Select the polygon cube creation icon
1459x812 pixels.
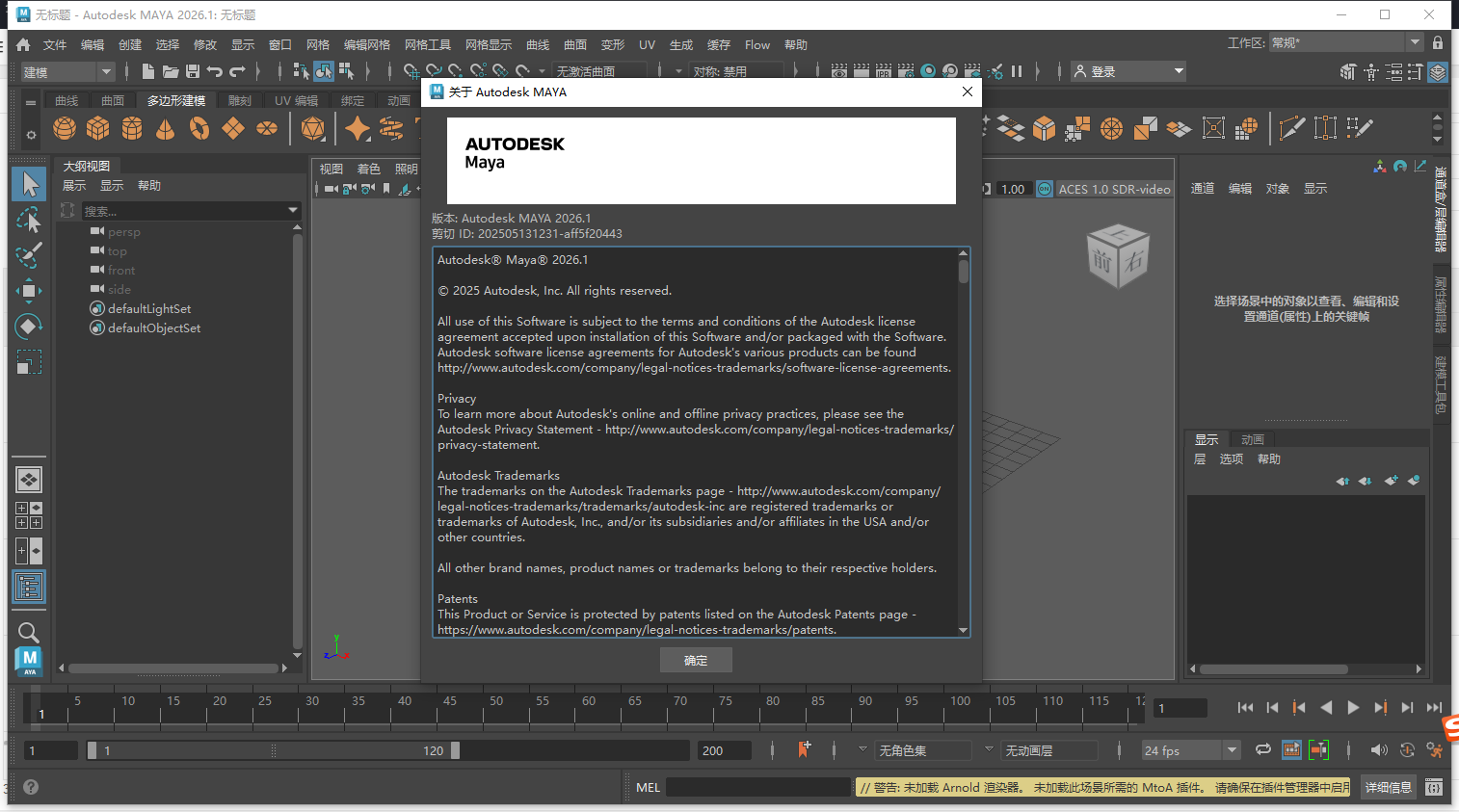(97, 127)
